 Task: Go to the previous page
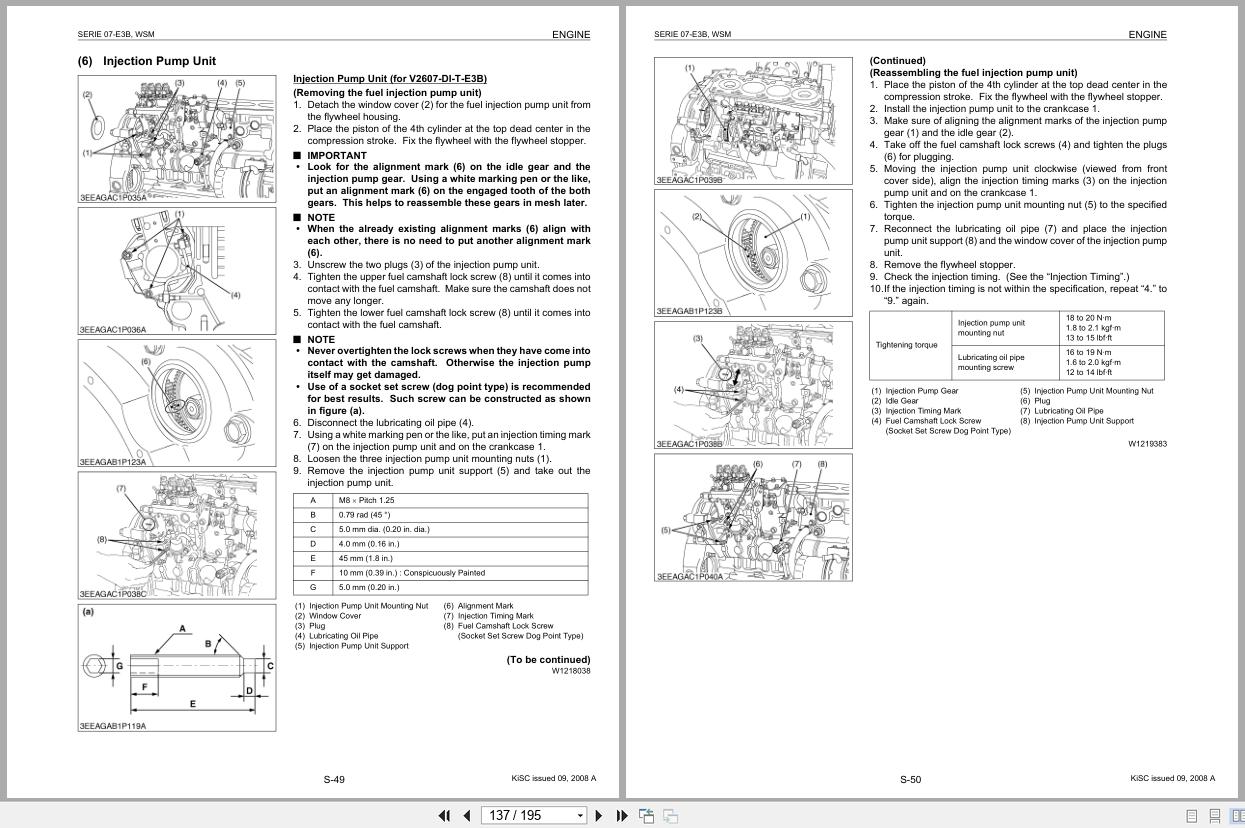pyautogui.click(x=466, y=815)
